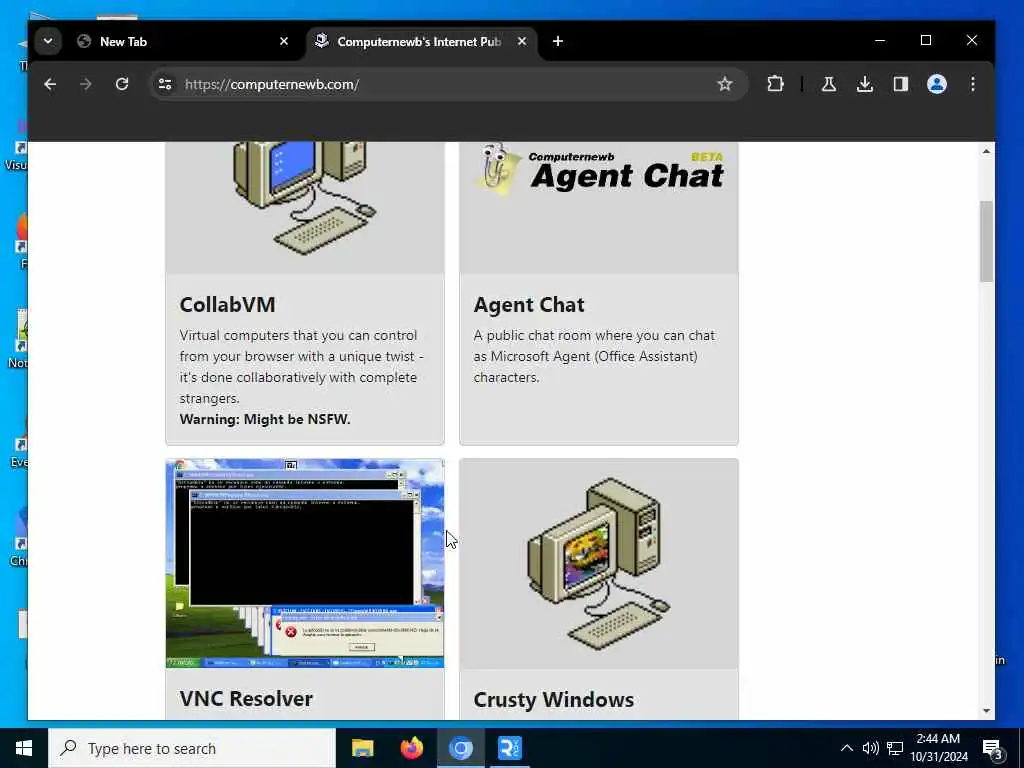1024x768 pixels.
Task: Open the Downloads tray icon
Action: click(x=865, y=84)
